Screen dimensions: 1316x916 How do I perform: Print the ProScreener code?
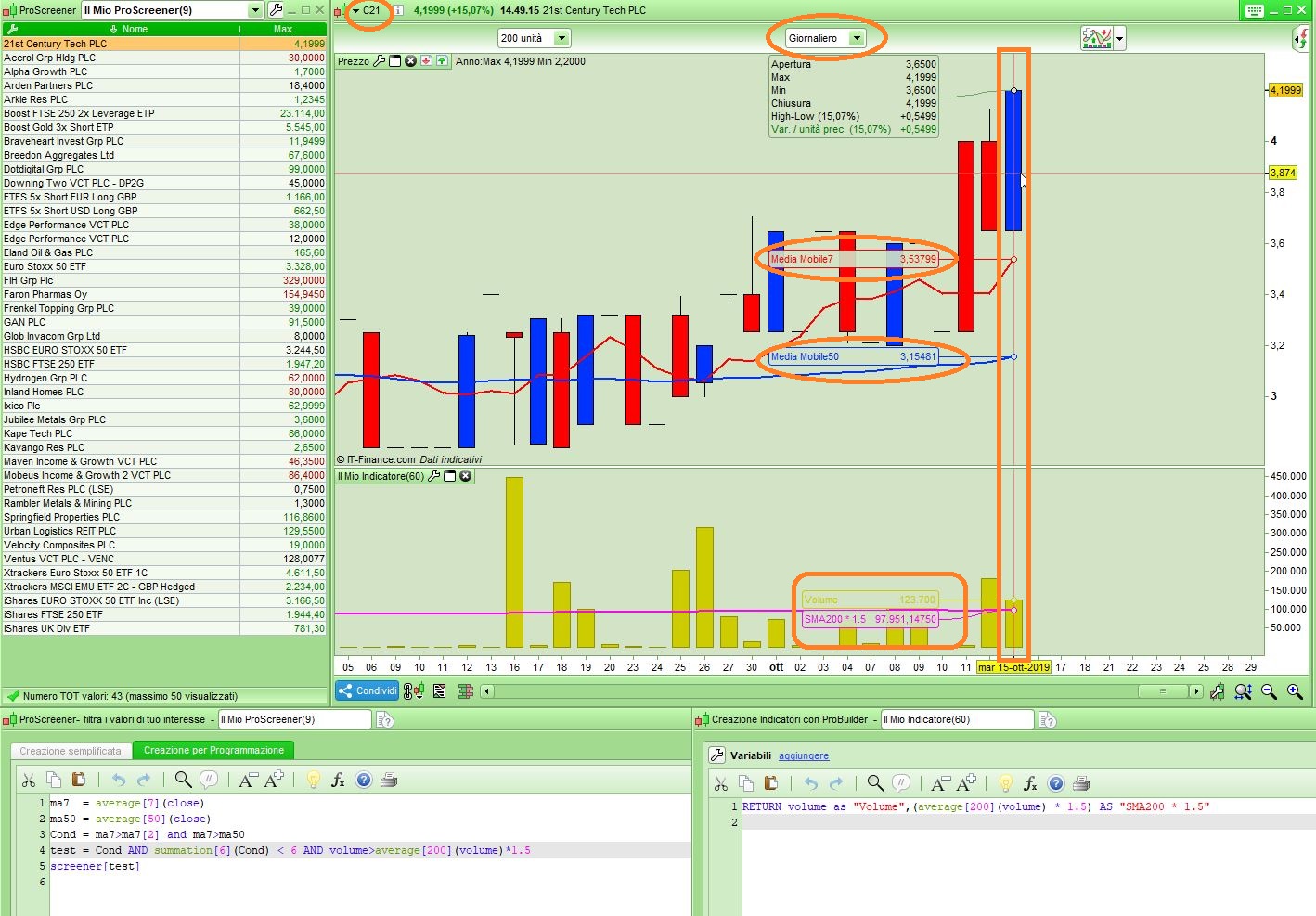tap(390, 781)
